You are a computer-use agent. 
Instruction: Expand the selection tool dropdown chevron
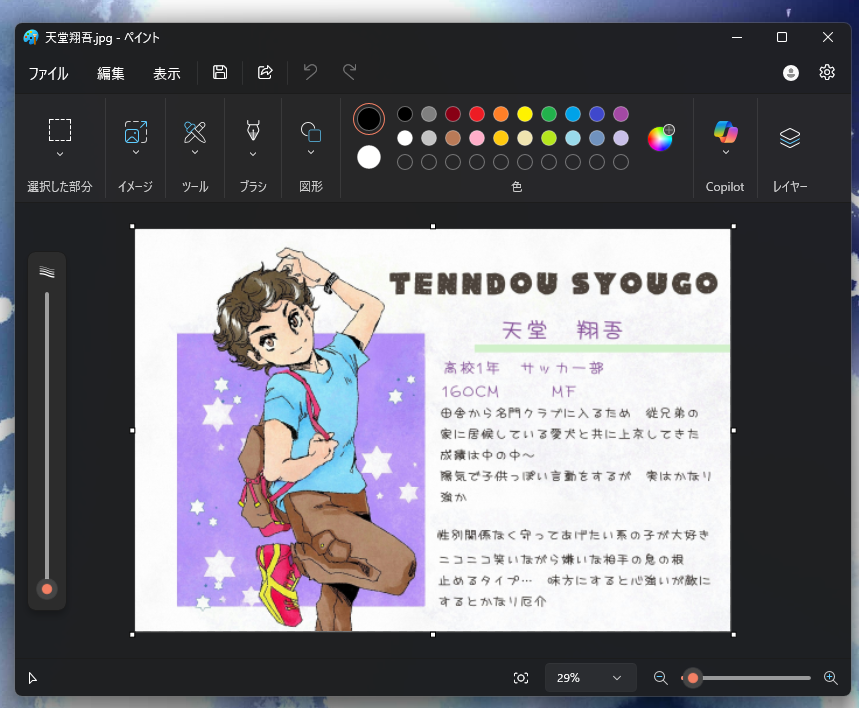pyautogui.click(x=60, y=154)
